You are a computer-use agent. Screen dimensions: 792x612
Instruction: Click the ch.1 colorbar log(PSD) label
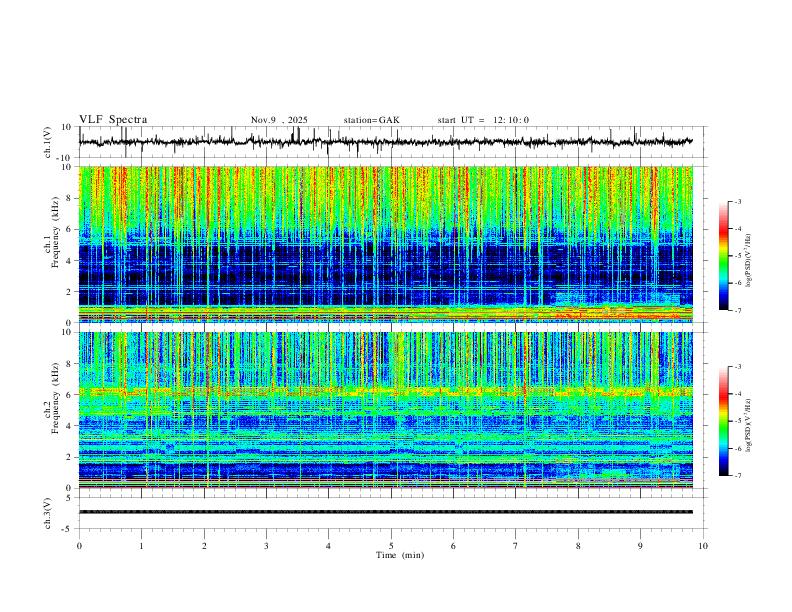coord(748,260)
